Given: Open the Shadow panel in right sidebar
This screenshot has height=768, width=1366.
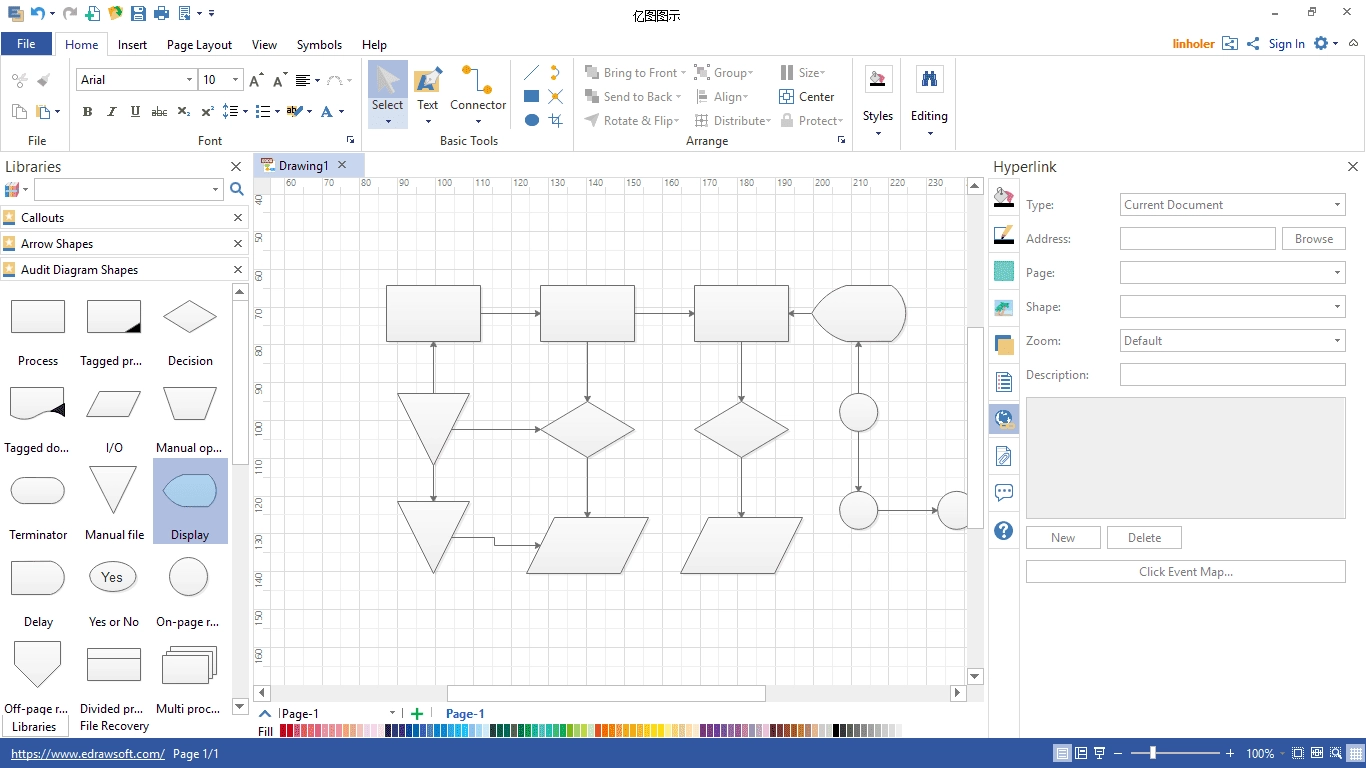Looking at the screenshot, I should (x=1004, y=271).
